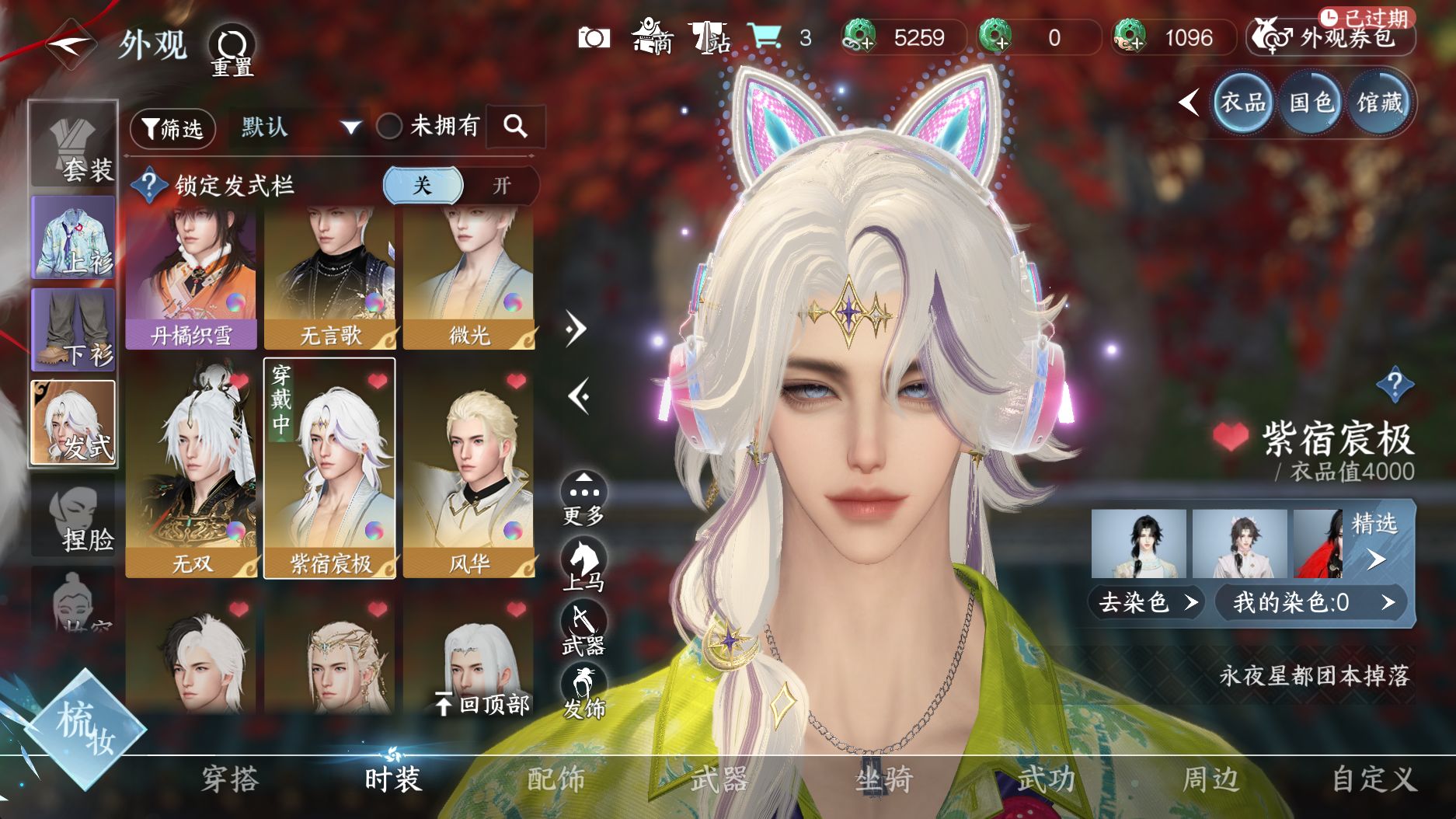Enable the 未拥有 filter radio button
The height and width of the screenshot is (819, 1456).
[389, 126]
